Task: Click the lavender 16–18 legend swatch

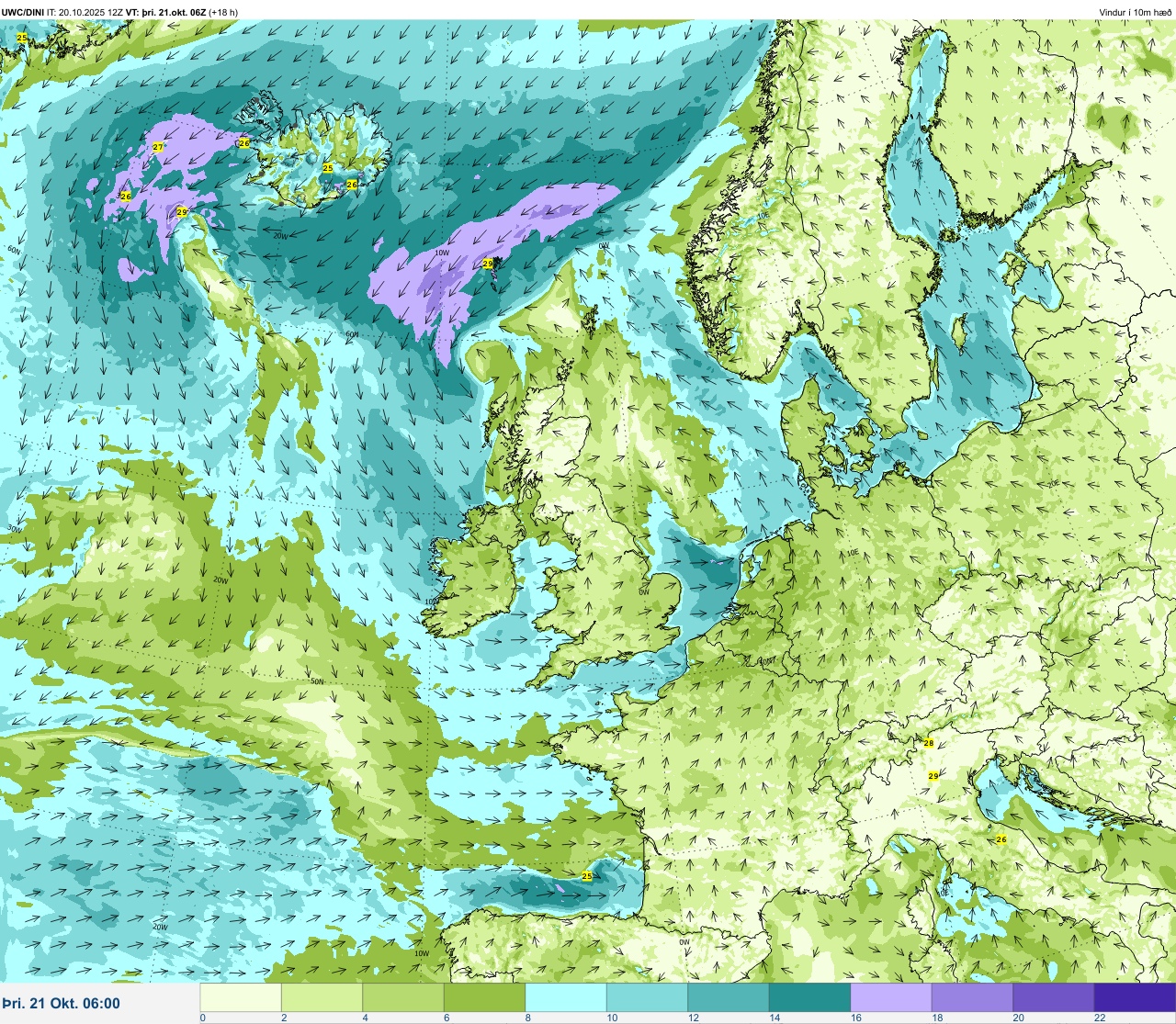Action: (x=891, y=997)
